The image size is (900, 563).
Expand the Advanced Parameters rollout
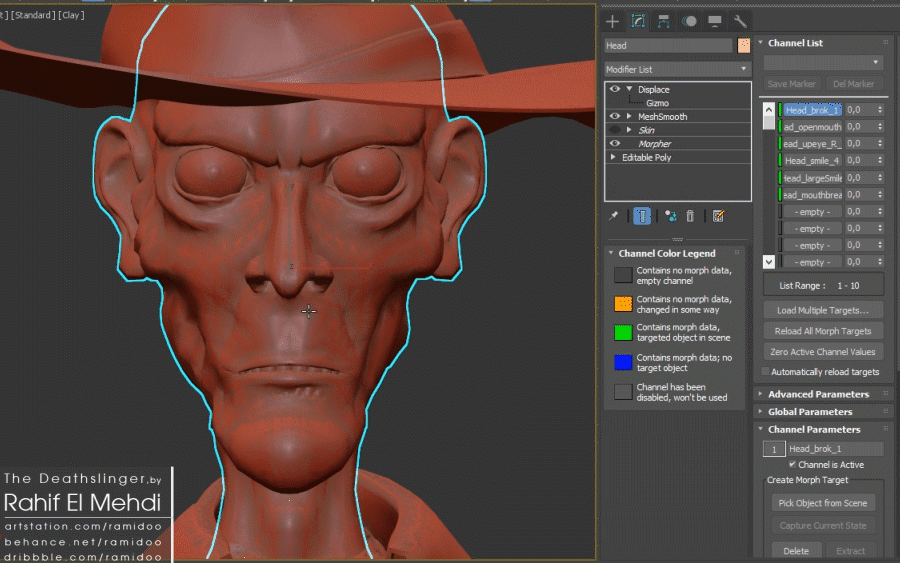point(818,394)
